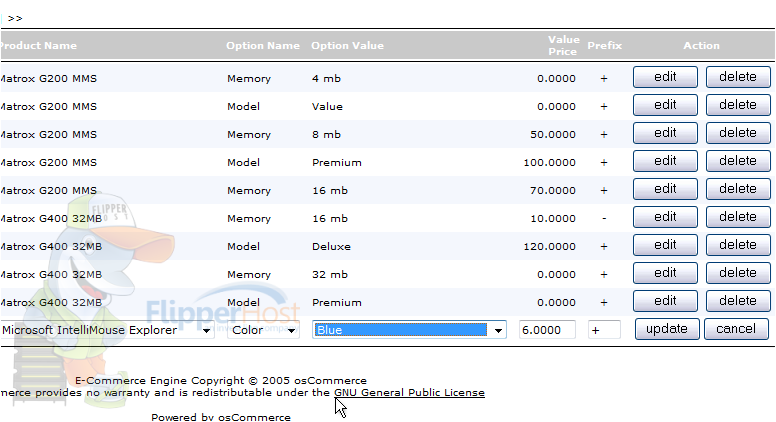Click the Prefix column header
Screen dimensions: 776x422
[x=604, y=46]
